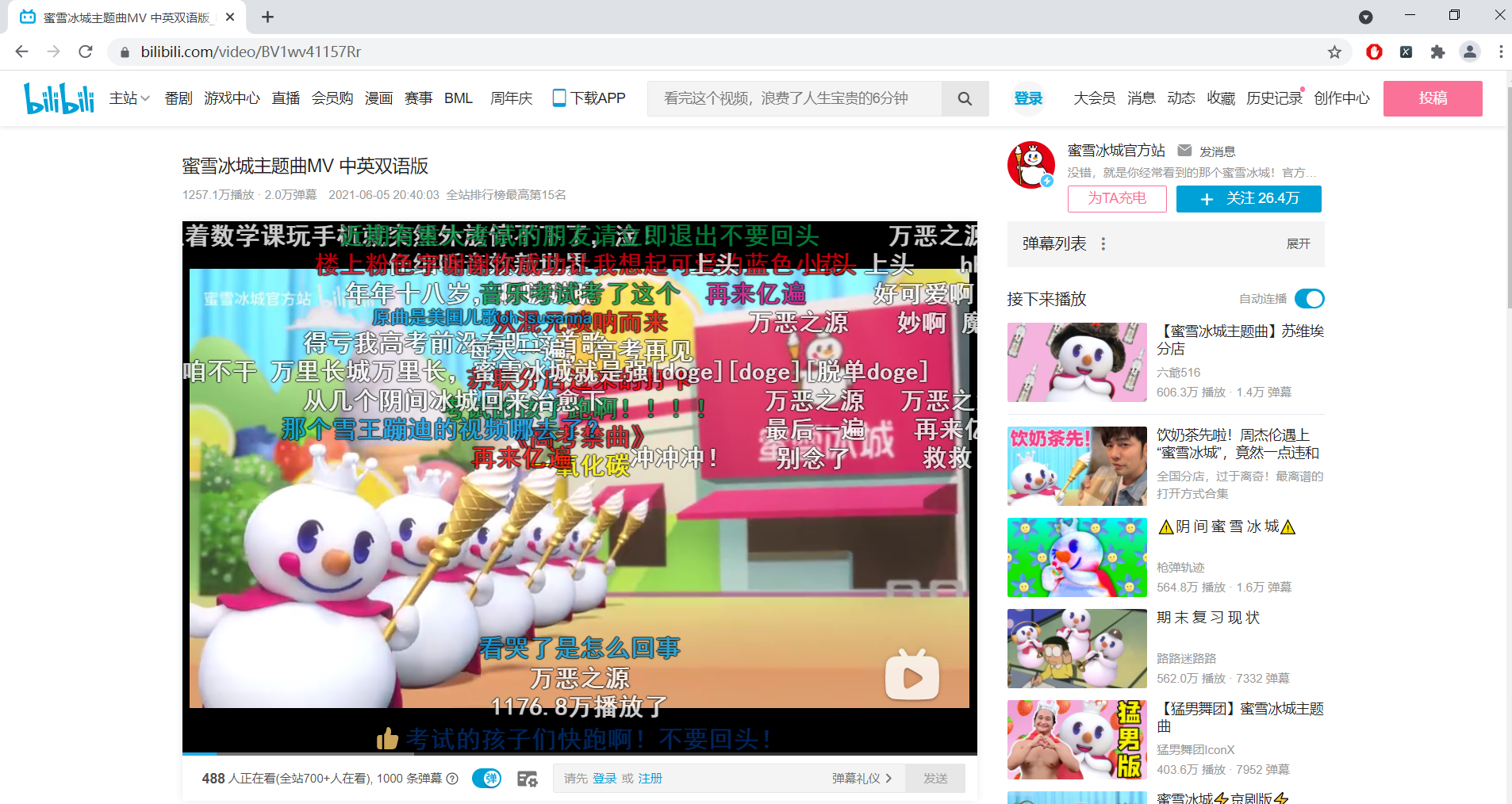This screenshot has height=804, width=1512.
Task: Open 大会员 page
Action: click(1095, 98)
